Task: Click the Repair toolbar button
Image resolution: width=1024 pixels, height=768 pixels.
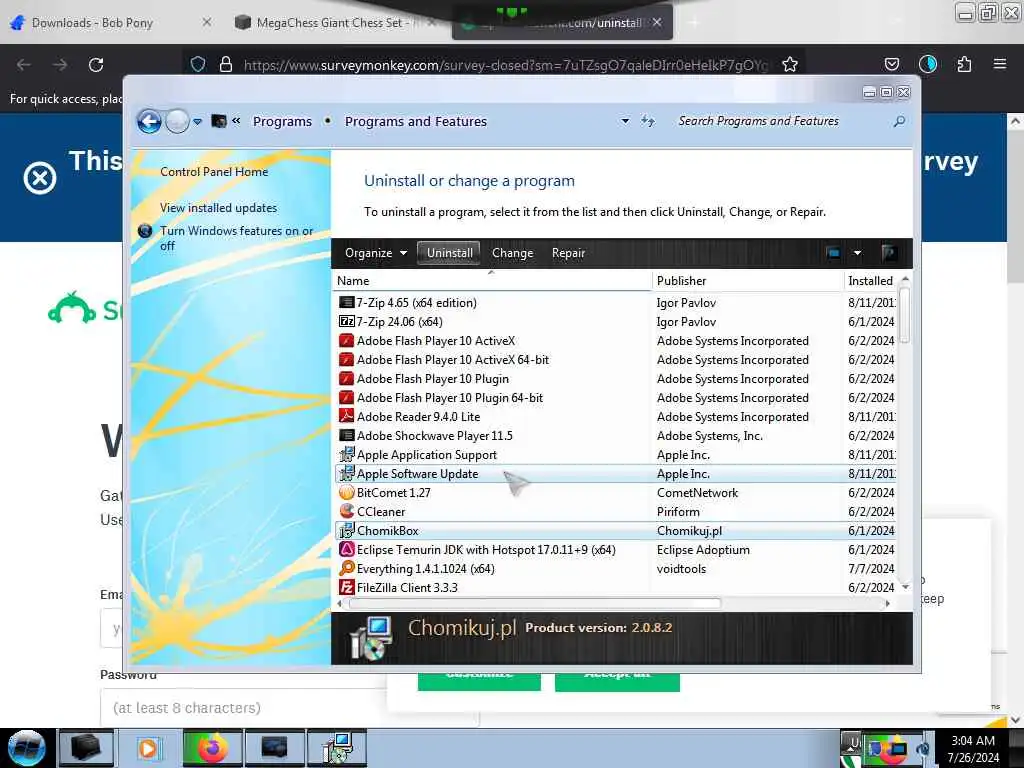Action: point(568,253)
